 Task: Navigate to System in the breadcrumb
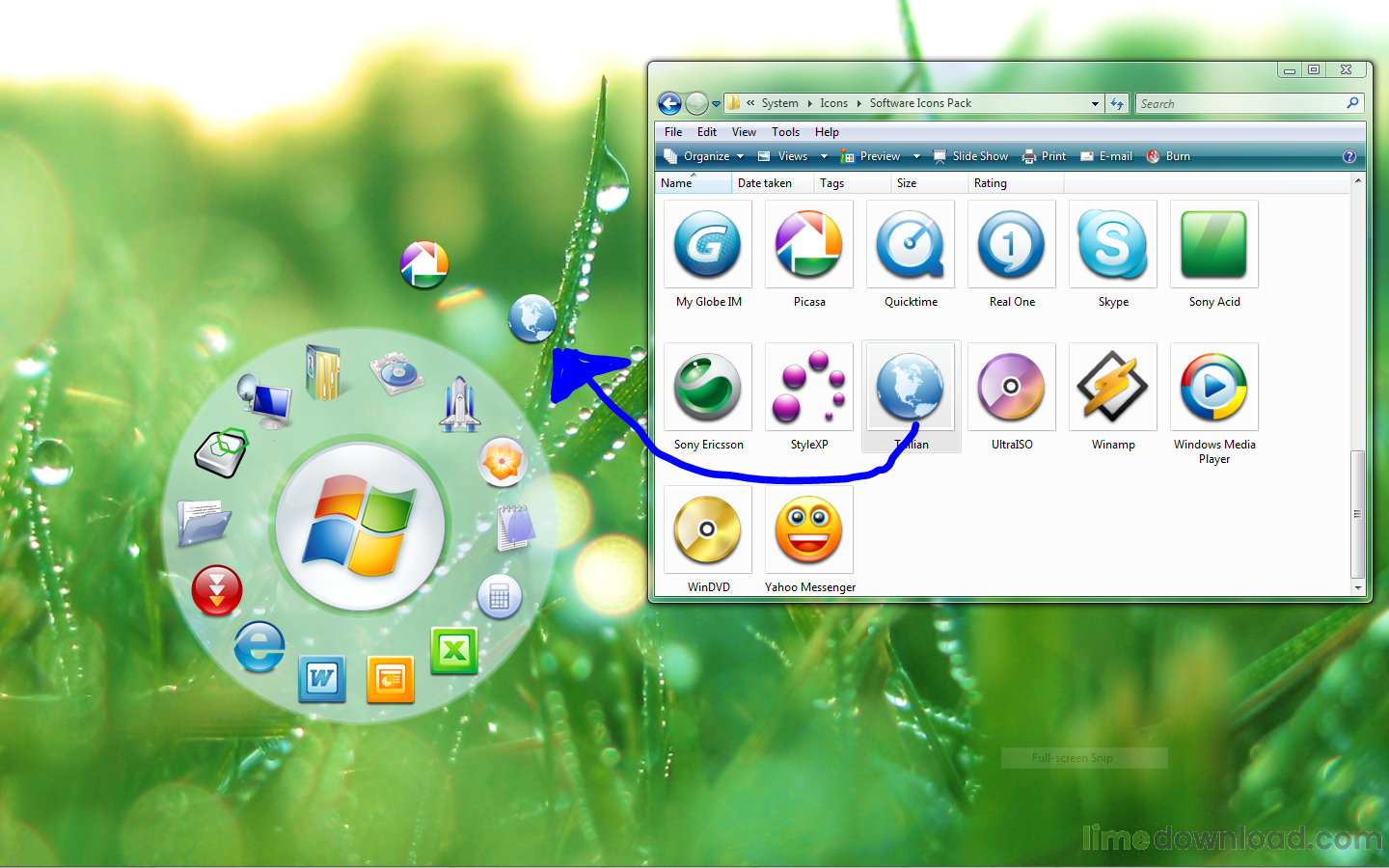pos(779,103)
